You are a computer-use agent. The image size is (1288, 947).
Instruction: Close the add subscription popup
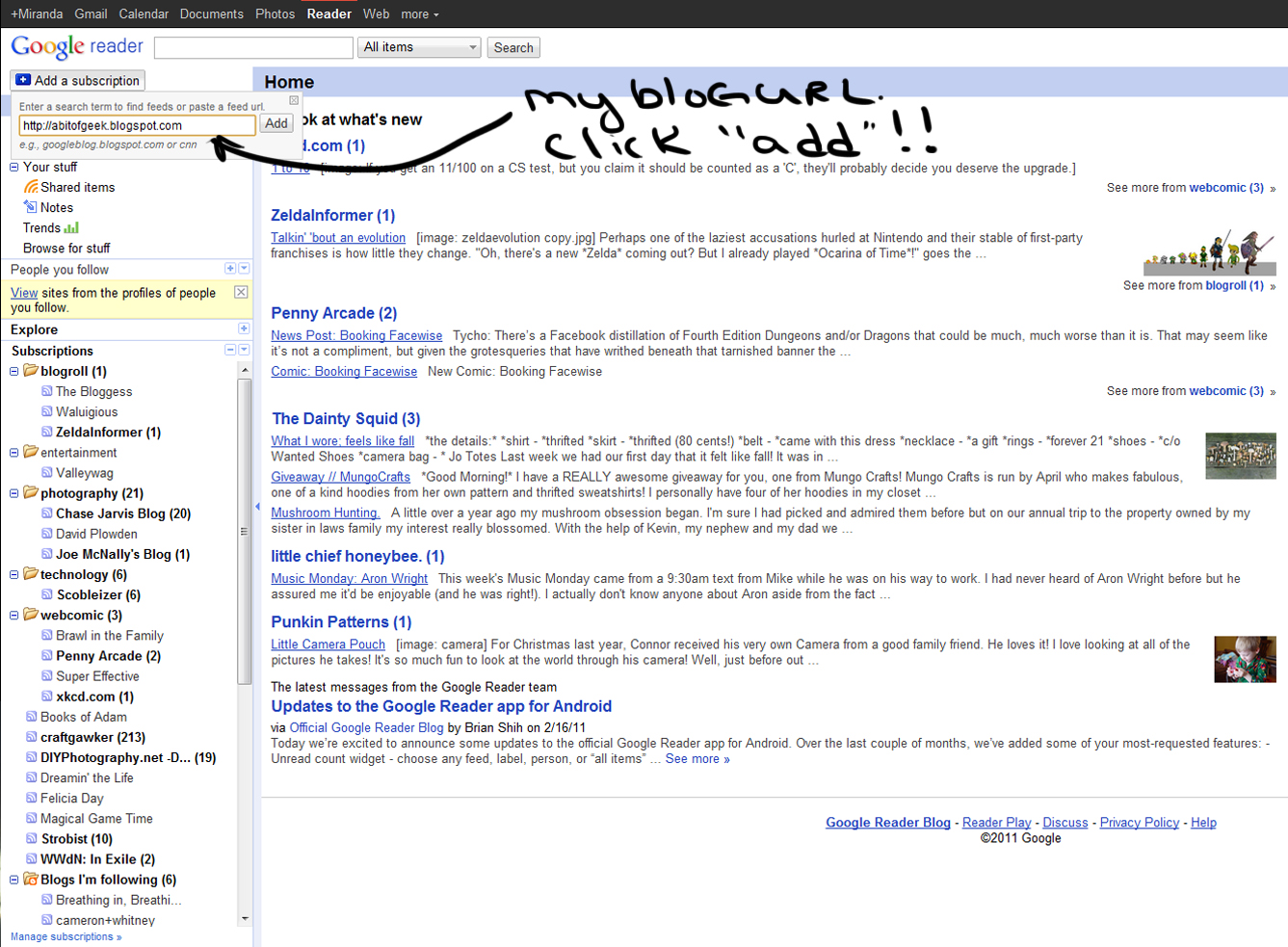point(294,100)
